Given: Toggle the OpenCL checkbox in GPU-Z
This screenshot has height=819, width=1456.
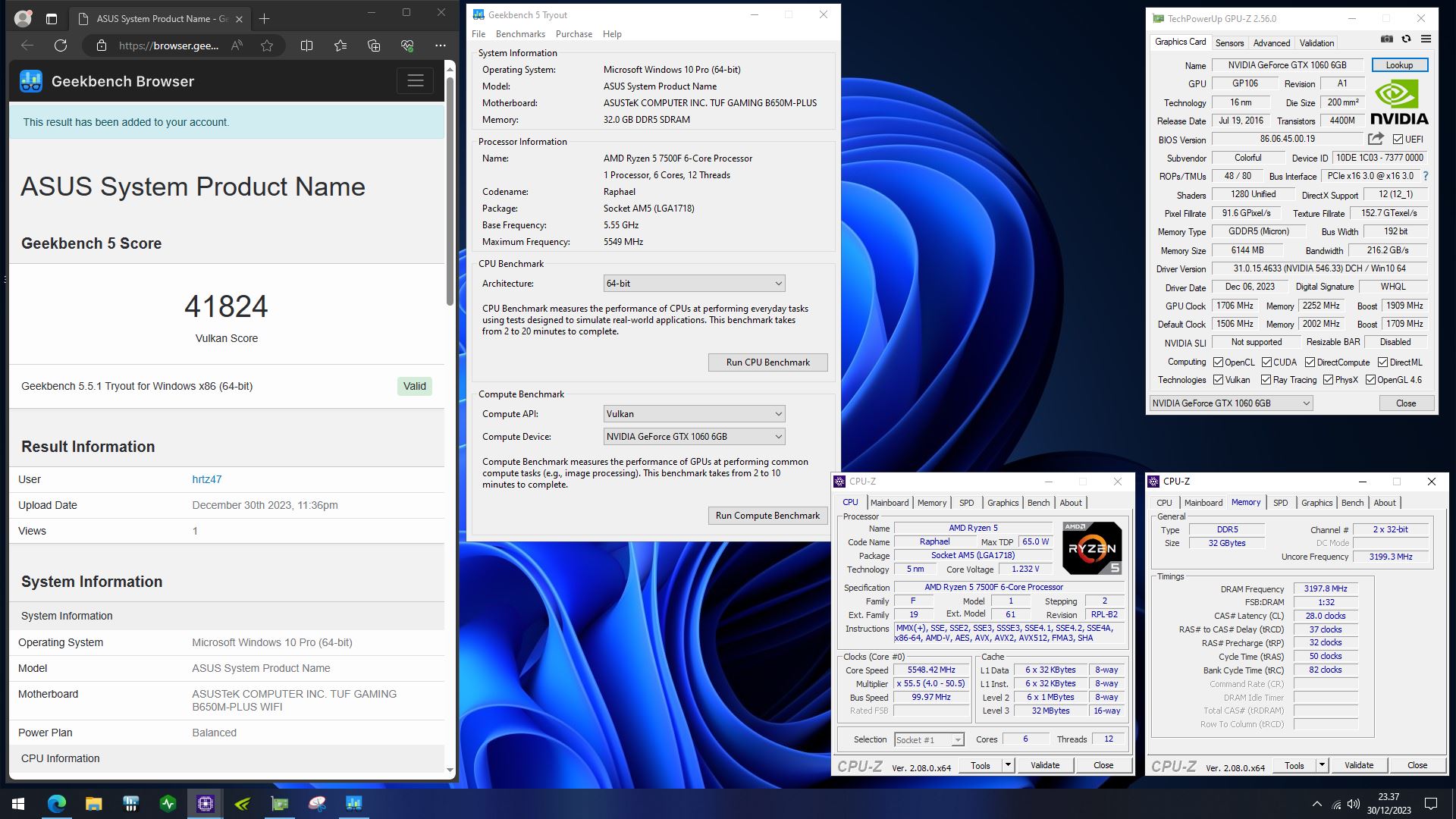Looking at the screenshot, I should [1218, 362].
